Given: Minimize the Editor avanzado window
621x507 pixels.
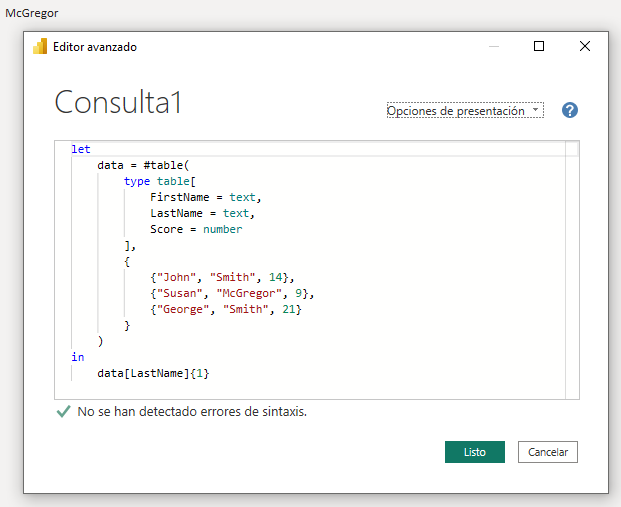Looking at the screenshot, I should pos(495,46).
